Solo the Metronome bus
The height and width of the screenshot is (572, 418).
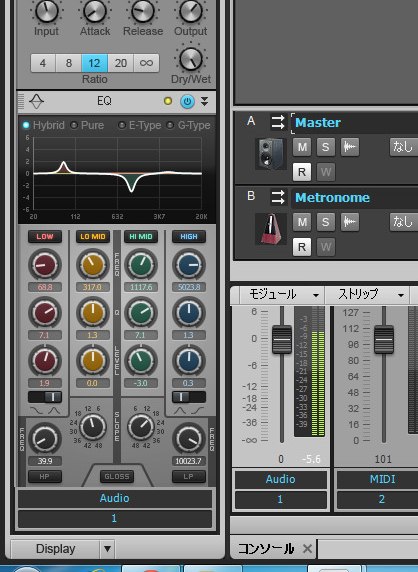point(326,222)
